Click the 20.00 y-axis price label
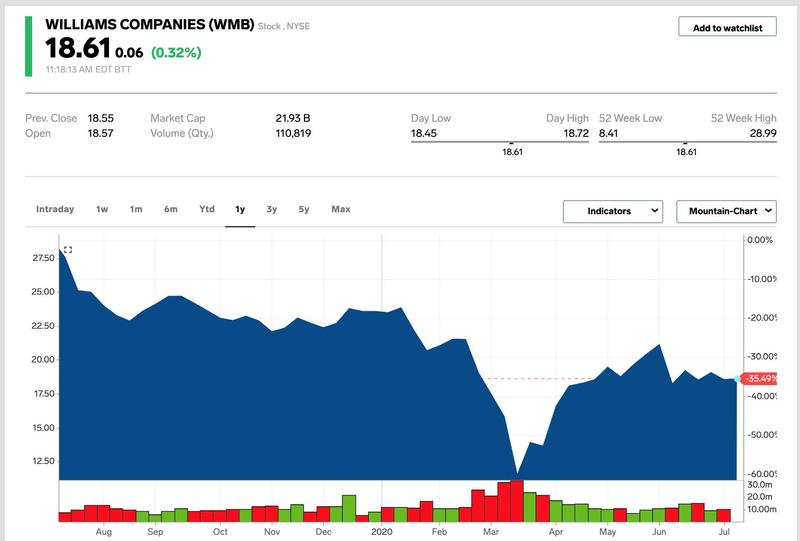Viewport: 800px width, 541px height. pos(43,359)
